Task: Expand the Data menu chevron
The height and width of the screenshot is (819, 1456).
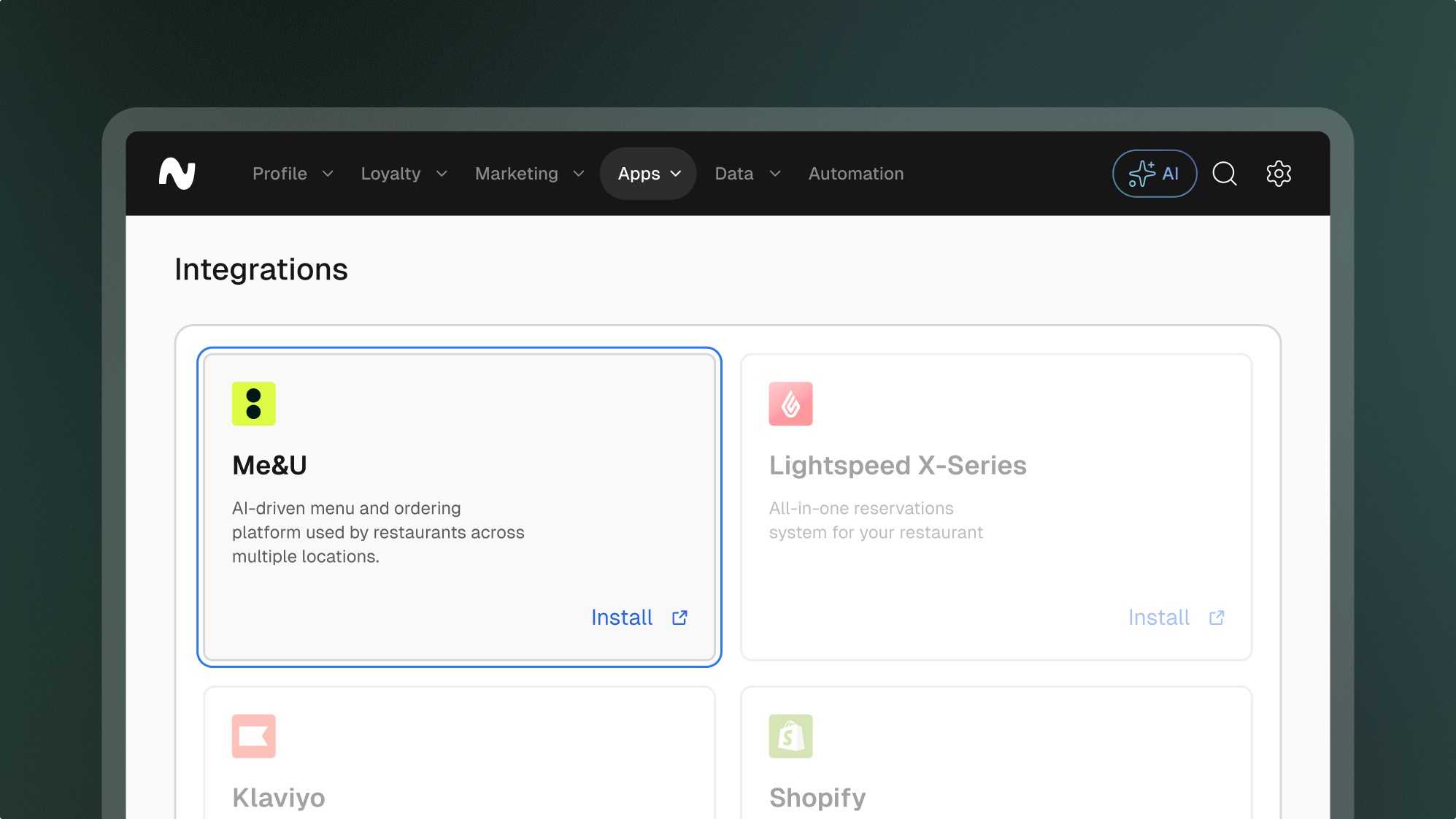Action: coord(775,174)
